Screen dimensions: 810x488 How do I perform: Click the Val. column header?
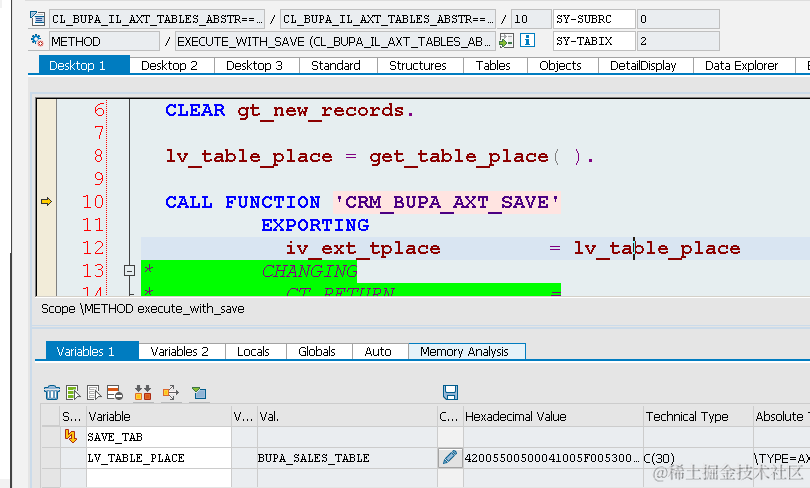click(x=347, y=416)
